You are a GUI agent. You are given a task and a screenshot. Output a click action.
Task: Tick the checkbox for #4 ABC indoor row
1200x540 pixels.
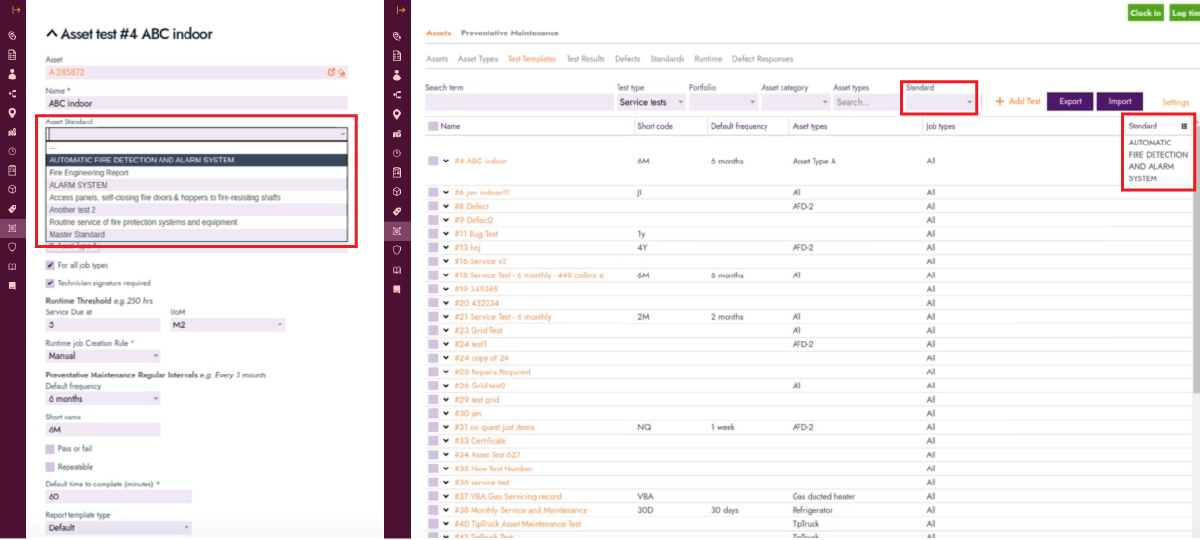(x=433, y=160)
